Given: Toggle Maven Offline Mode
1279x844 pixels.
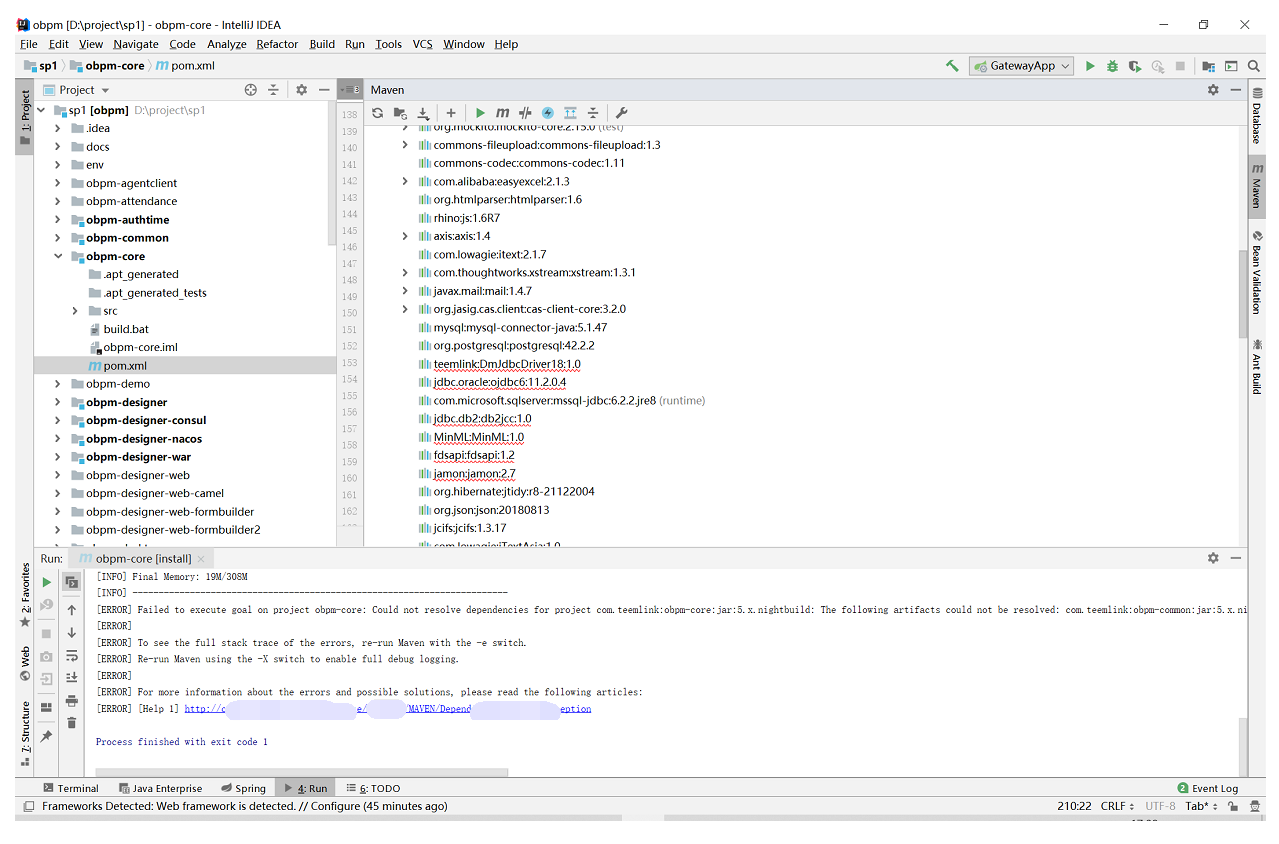Looking at the screenshot, I should 525,113.
